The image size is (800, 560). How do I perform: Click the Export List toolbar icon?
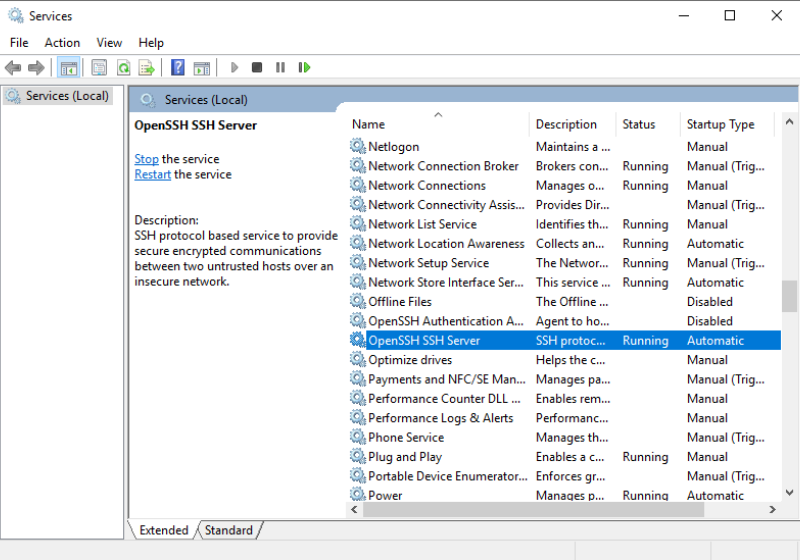tap(146, 67)
